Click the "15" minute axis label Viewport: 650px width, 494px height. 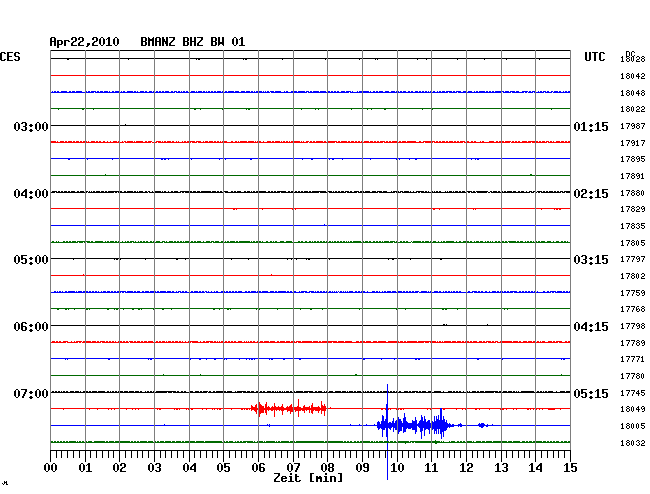click(x=570, y=468)
